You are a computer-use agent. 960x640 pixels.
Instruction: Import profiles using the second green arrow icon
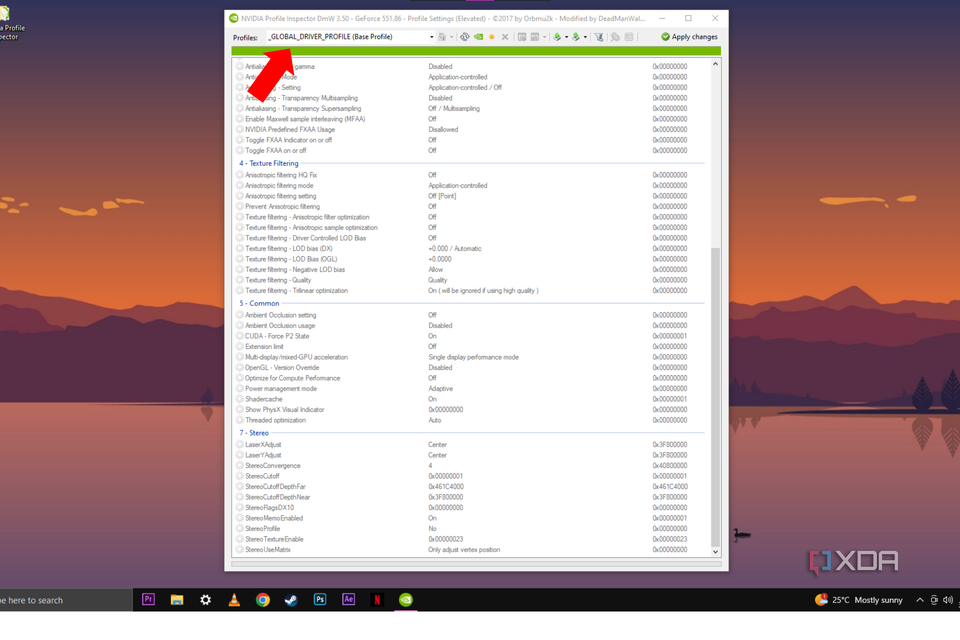tap(577, 37)
